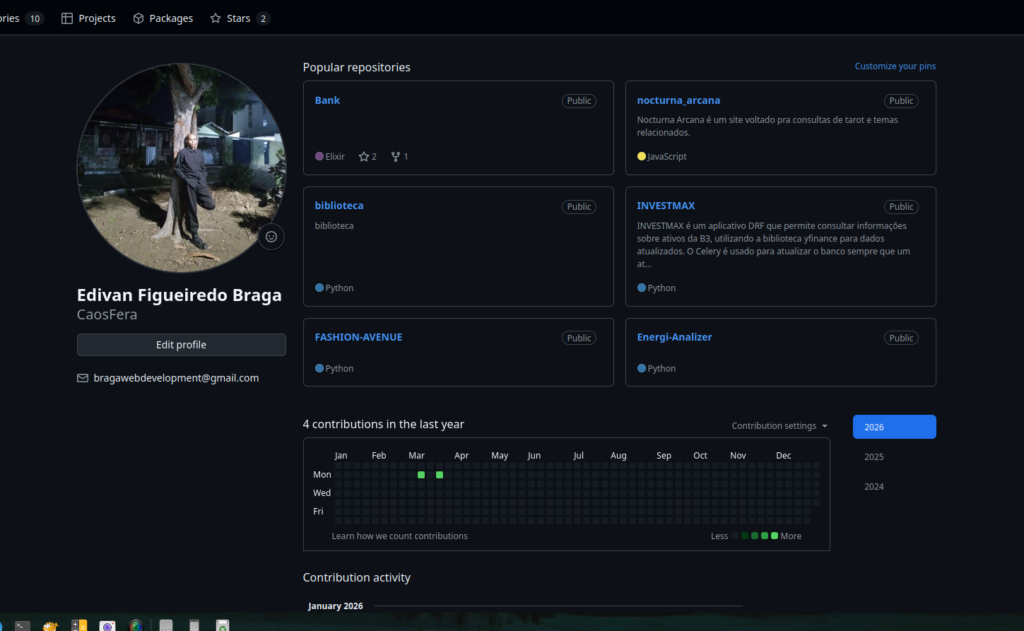Image resolution: width=1024 pixels, height=631 pixels.
Task: Click the Edivan Figueiredo Braga name
Action: [179, 295]
